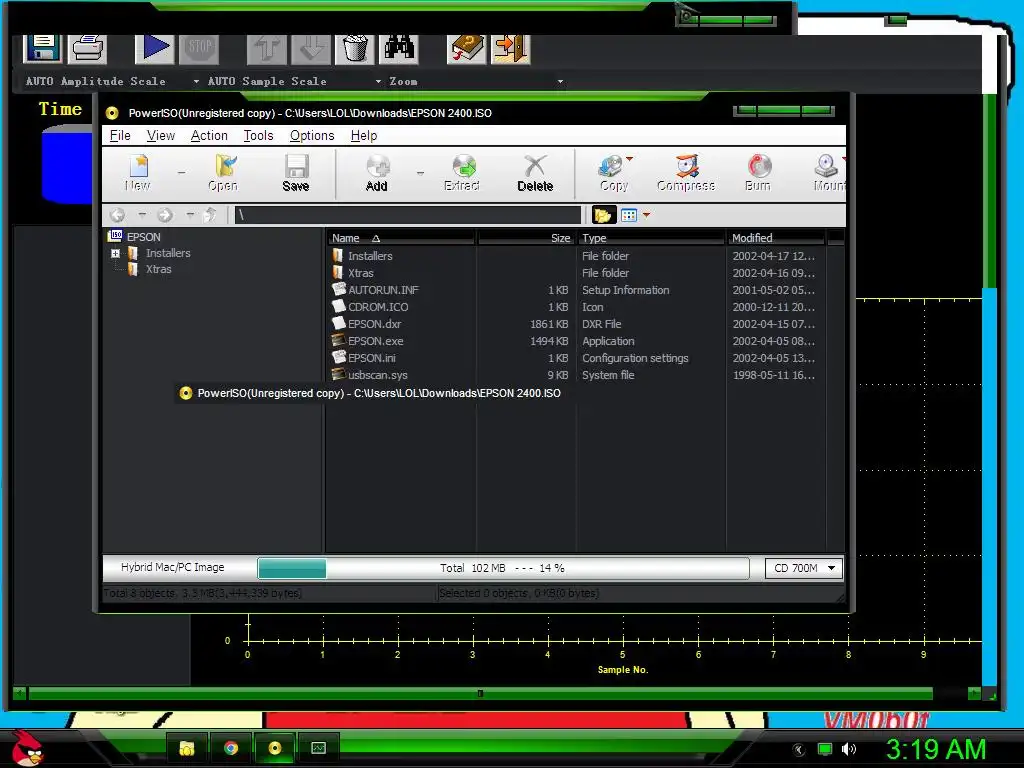
Task: Select the Installers folder in file list
Action: click(370, 256)
